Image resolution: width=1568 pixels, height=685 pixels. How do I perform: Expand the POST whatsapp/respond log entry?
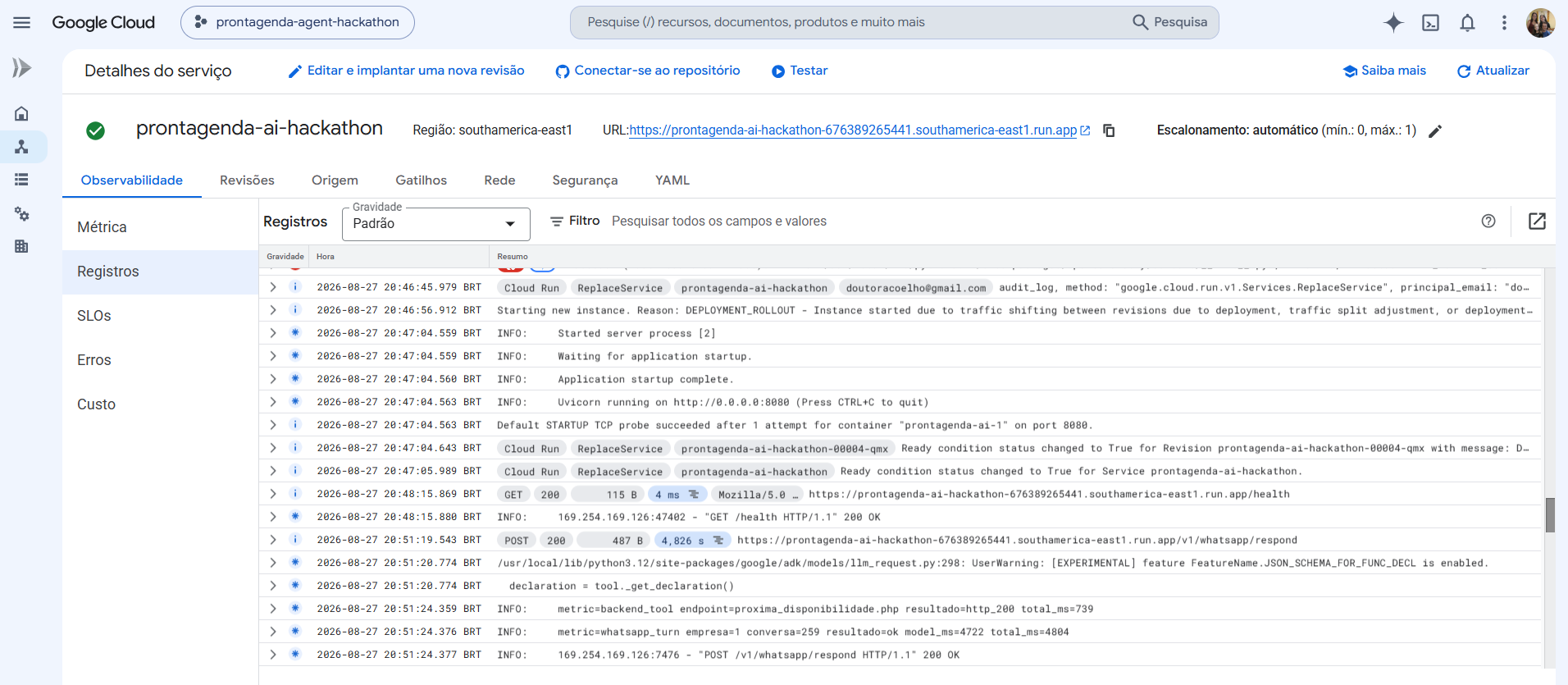[x=273, y=540]
